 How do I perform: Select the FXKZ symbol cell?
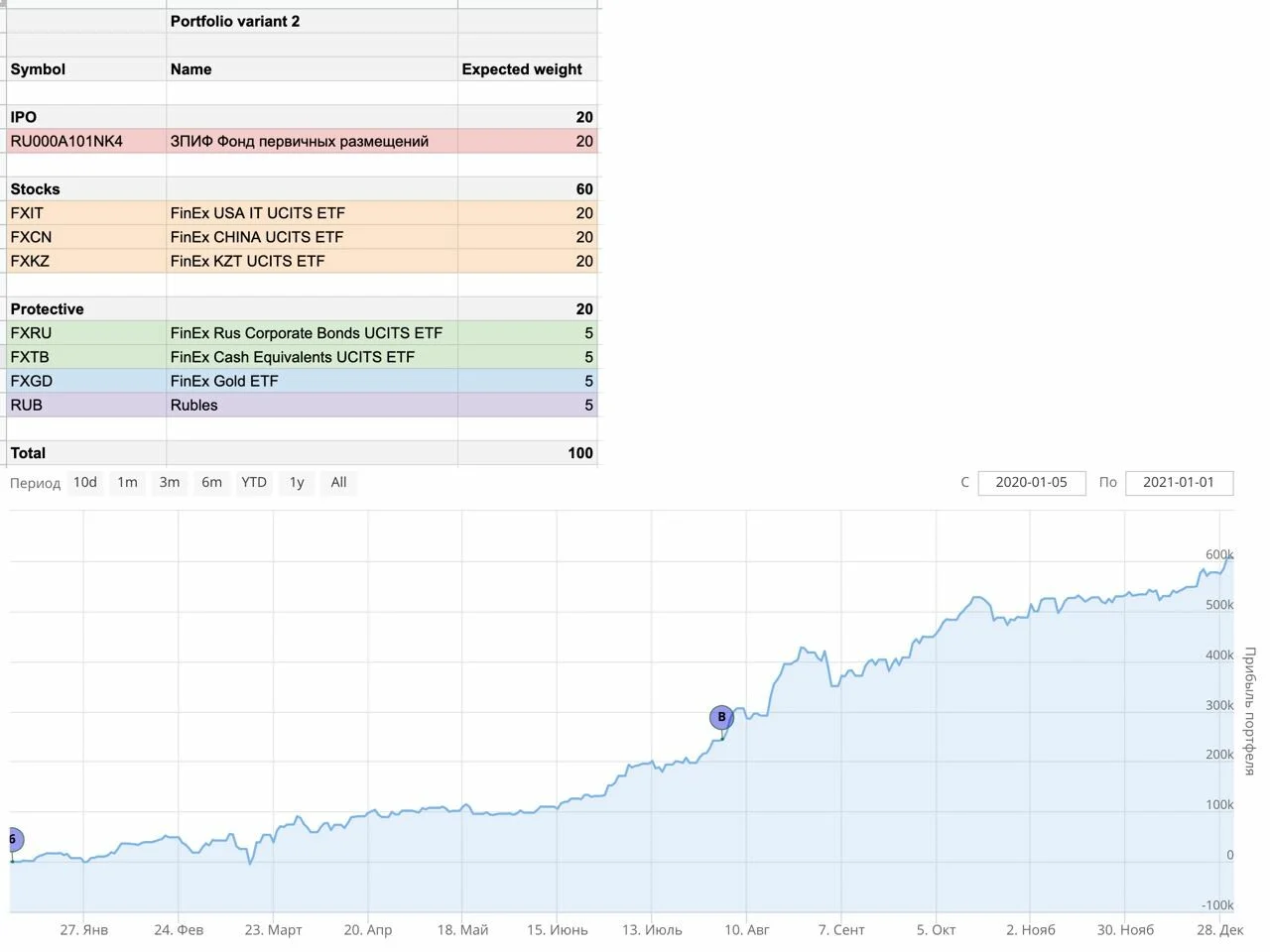click(x=86, y=261)
